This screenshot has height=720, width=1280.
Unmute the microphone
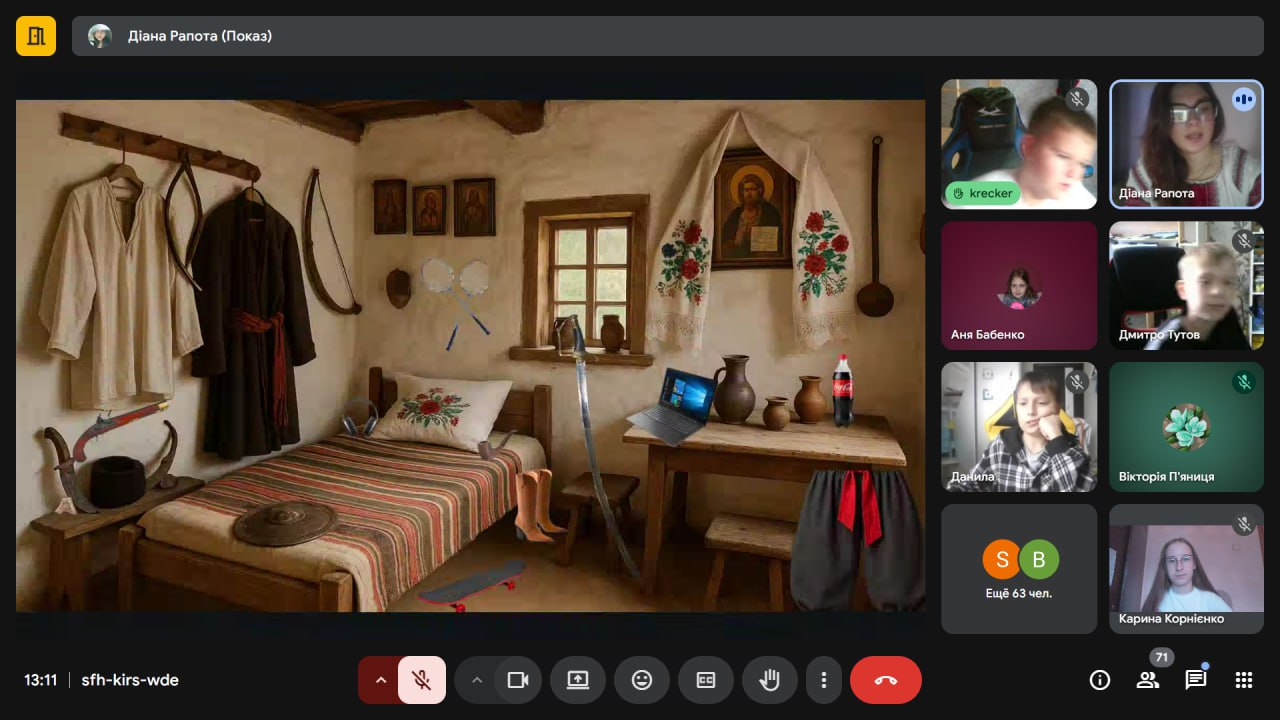click(x=422, y=680)
